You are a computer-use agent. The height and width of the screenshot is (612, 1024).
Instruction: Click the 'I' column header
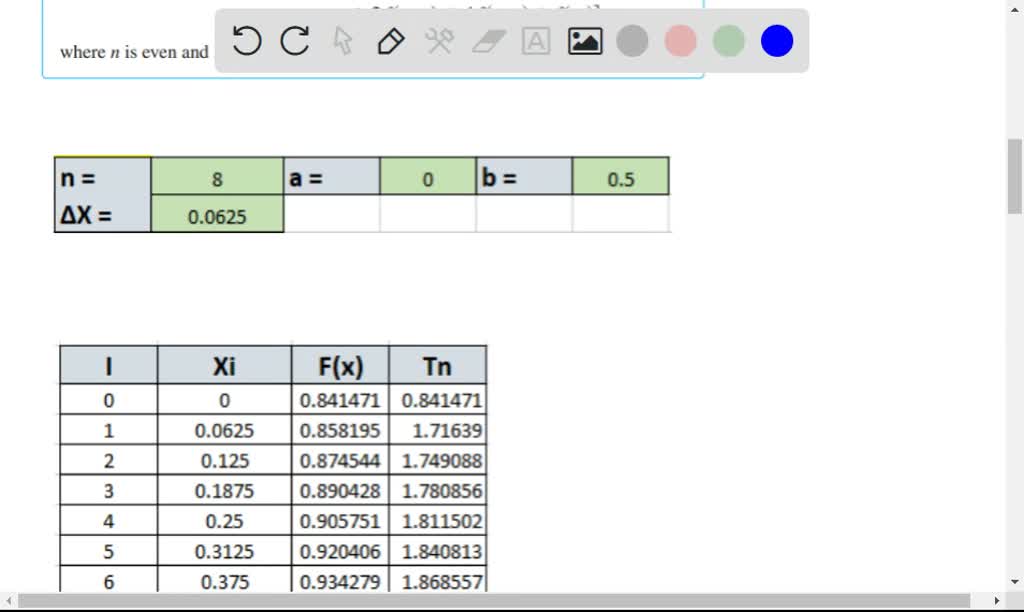pos(108,365)
